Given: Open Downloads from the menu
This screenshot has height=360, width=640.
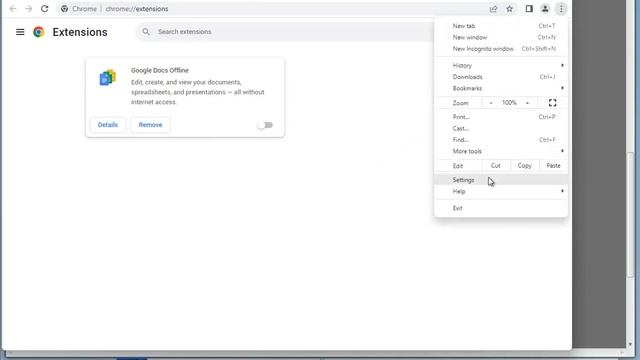Looking at the screenshot, I should [501, 77].
